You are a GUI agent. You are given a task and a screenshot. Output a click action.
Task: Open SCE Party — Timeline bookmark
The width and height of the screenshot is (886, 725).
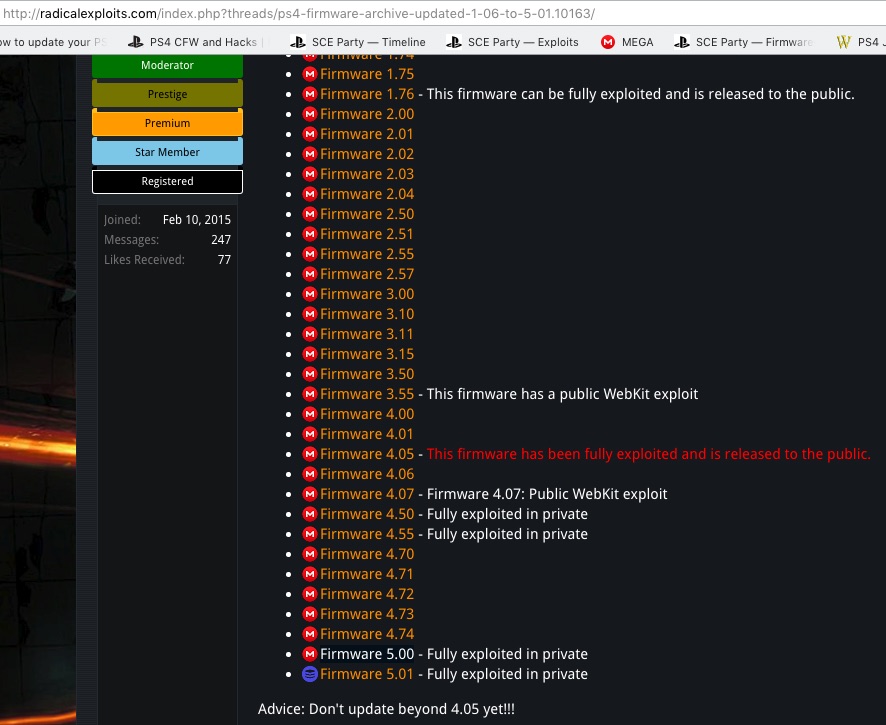pyautogui.click(x=358, y=42)
